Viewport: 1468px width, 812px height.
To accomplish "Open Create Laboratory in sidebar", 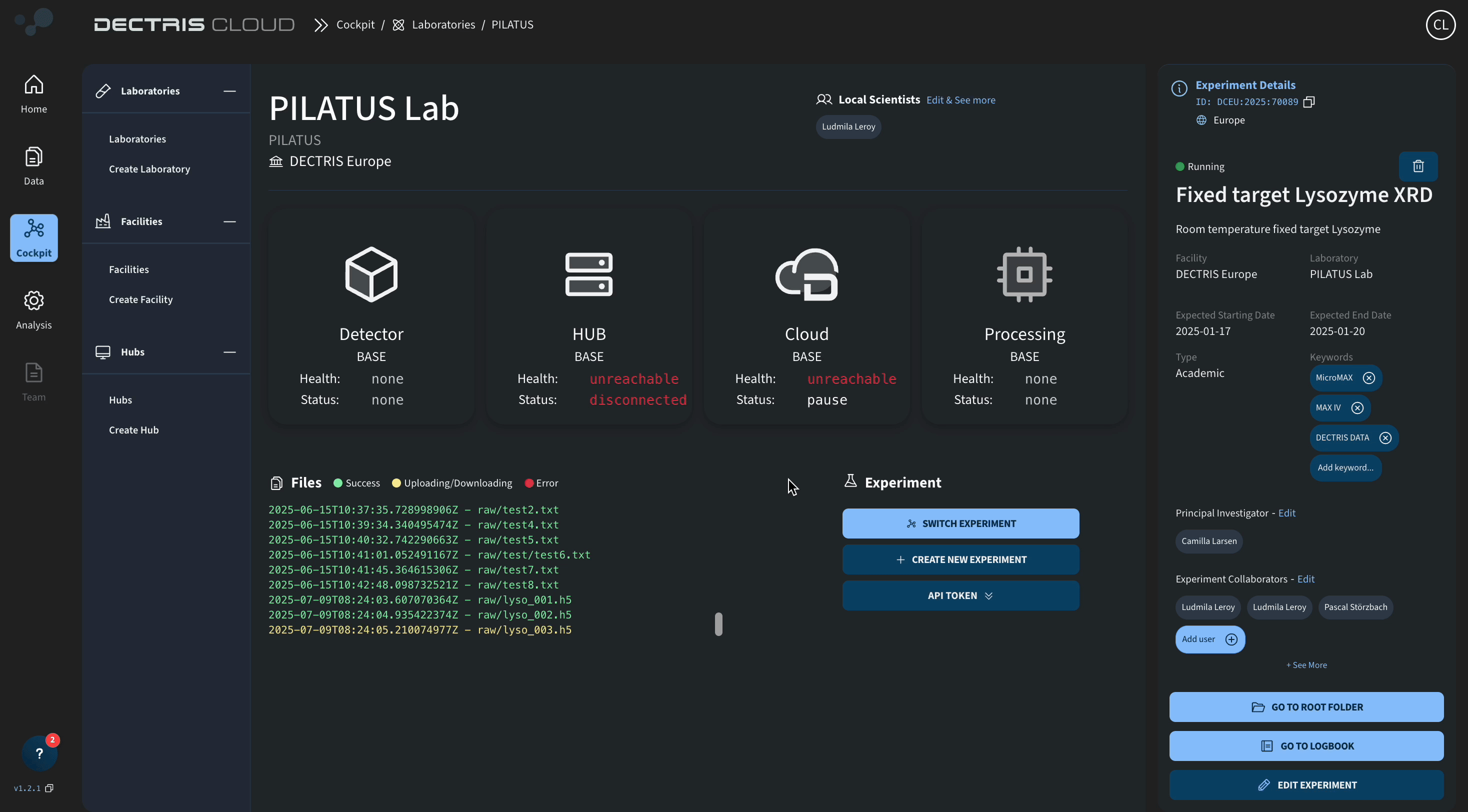I will coord(149,169).
